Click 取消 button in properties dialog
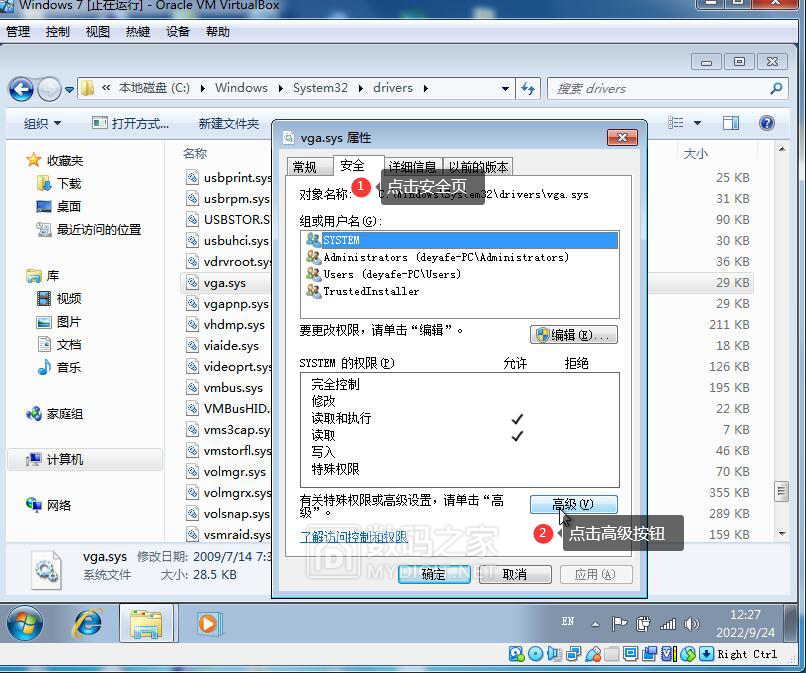This screenshot has height=673, width=806. 515,574
